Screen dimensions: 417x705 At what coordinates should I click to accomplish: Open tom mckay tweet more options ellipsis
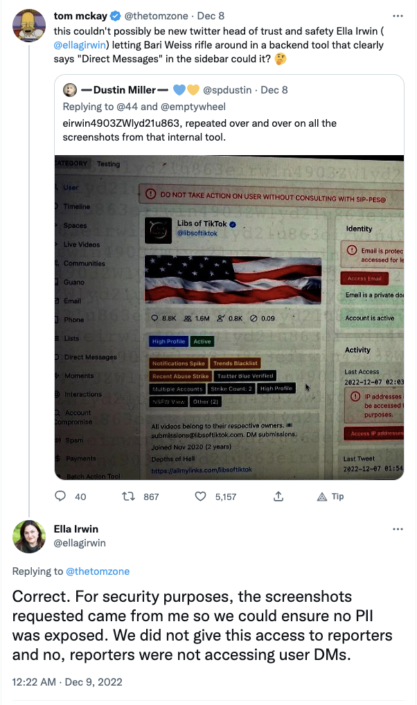[398, 16]
